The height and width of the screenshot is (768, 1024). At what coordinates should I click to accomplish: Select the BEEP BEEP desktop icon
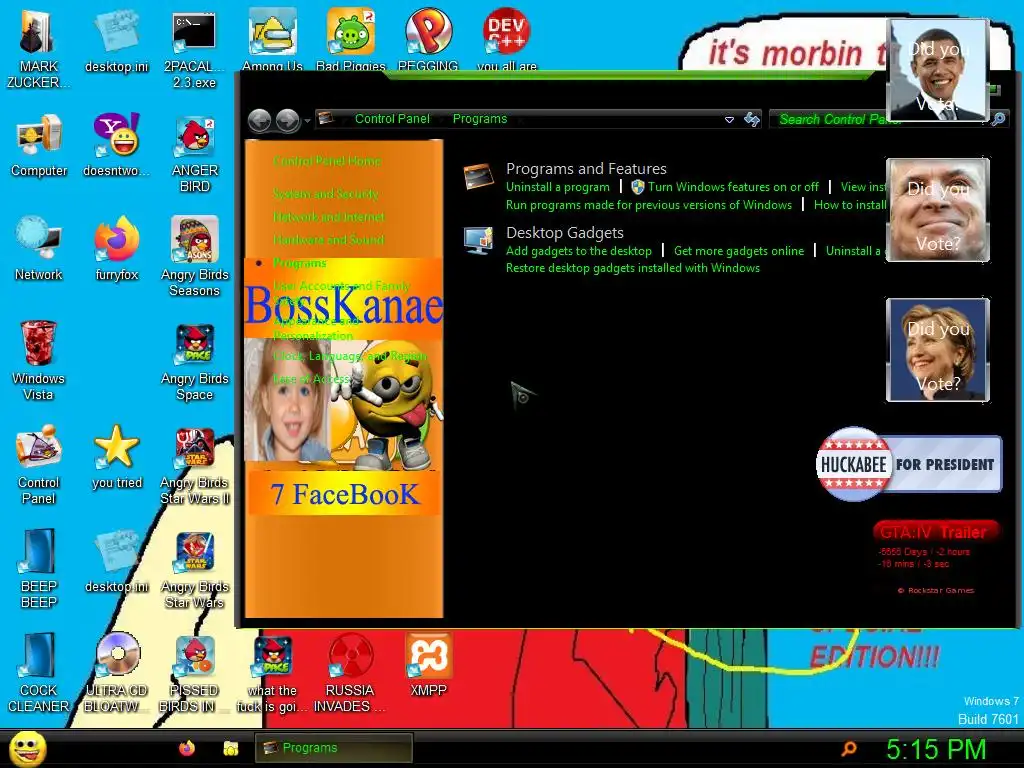coord(39,569)
